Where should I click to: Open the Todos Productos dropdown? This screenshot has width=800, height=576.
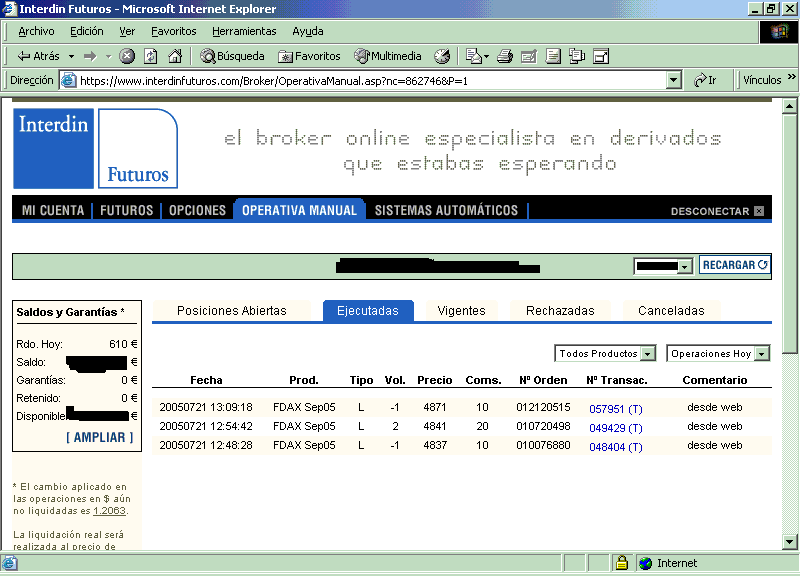point(648,354)
